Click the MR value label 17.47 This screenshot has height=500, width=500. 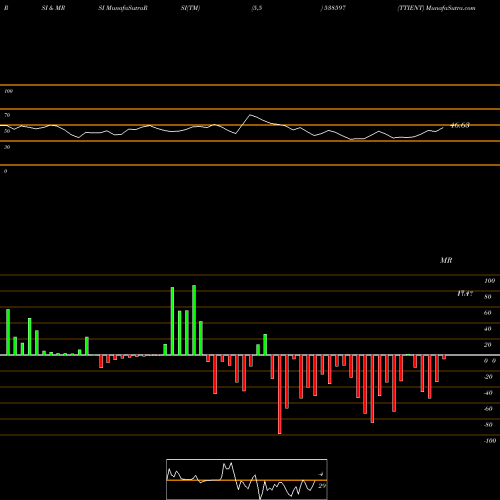click(465, 294)
